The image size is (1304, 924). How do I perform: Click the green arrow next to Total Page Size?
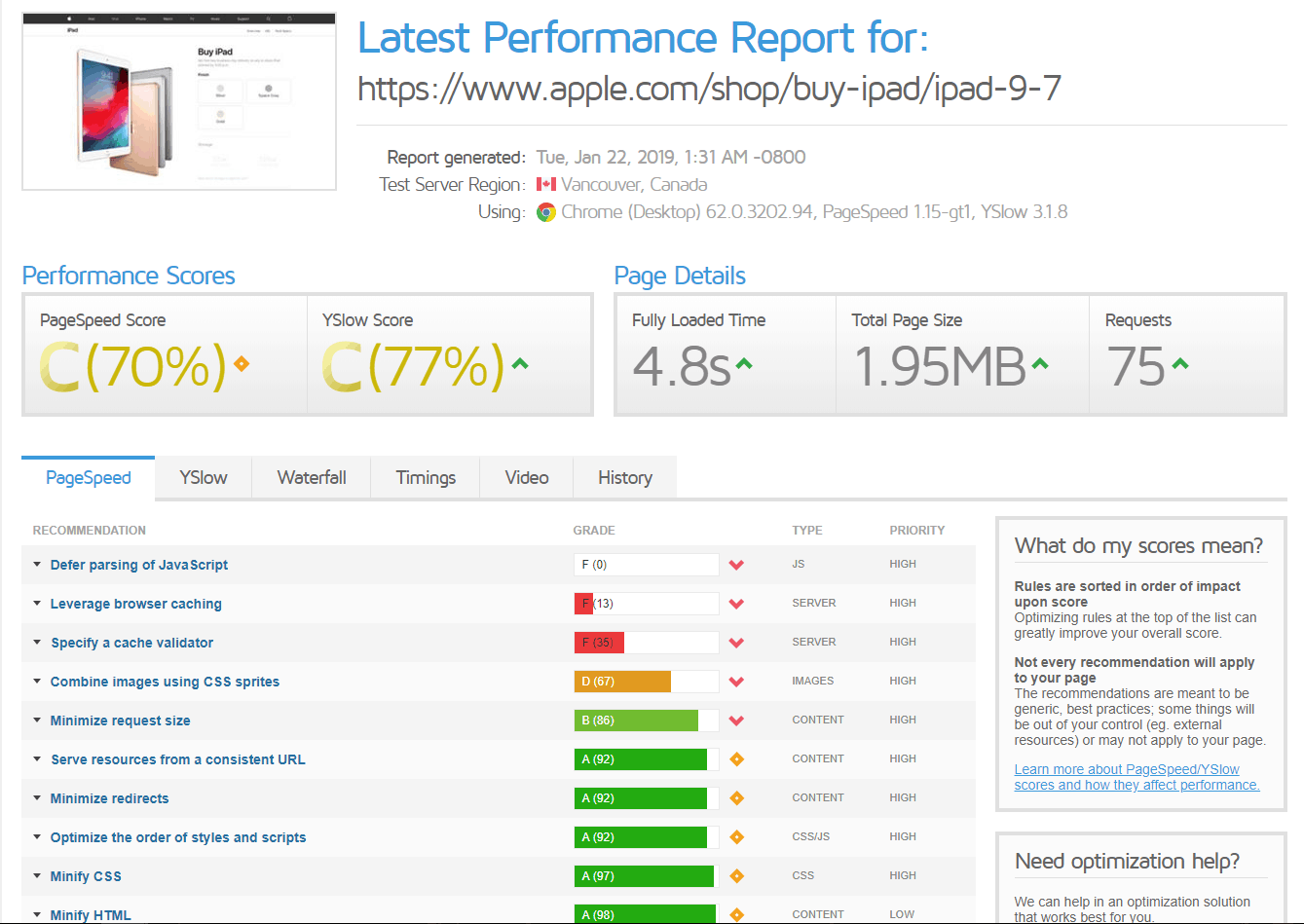(1040, 363)
